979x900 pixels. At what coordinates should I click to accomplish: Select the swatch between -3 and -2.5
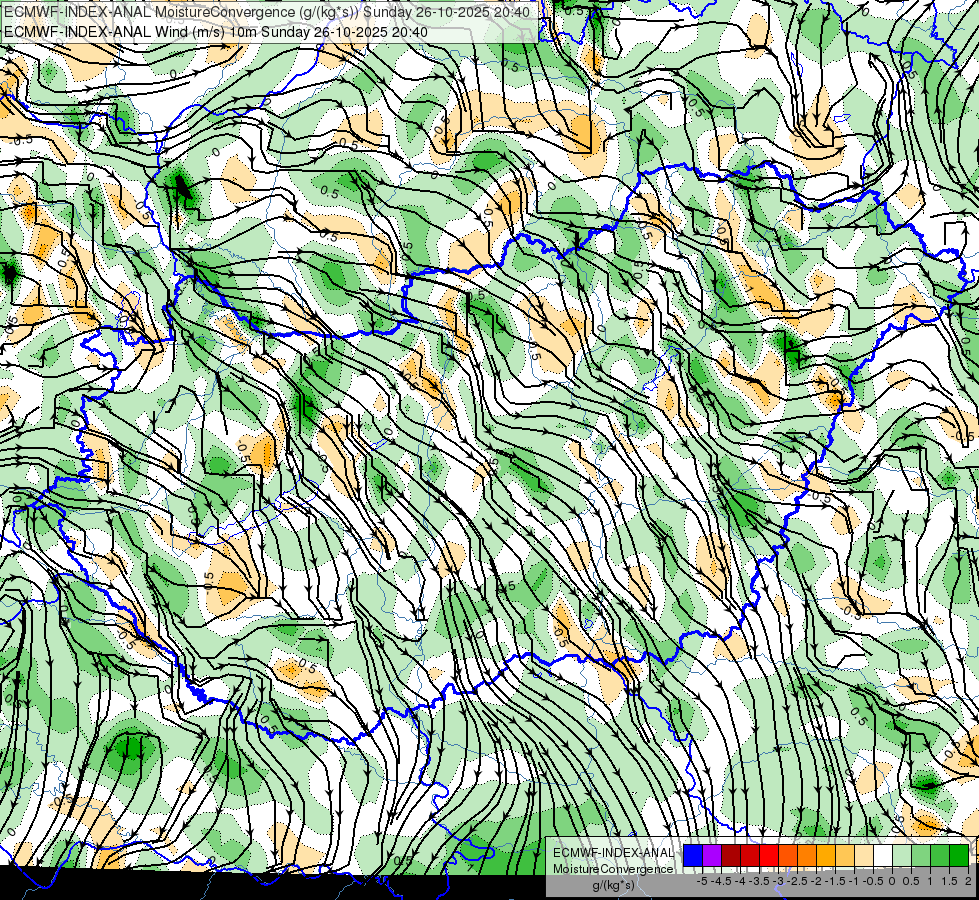788,855
